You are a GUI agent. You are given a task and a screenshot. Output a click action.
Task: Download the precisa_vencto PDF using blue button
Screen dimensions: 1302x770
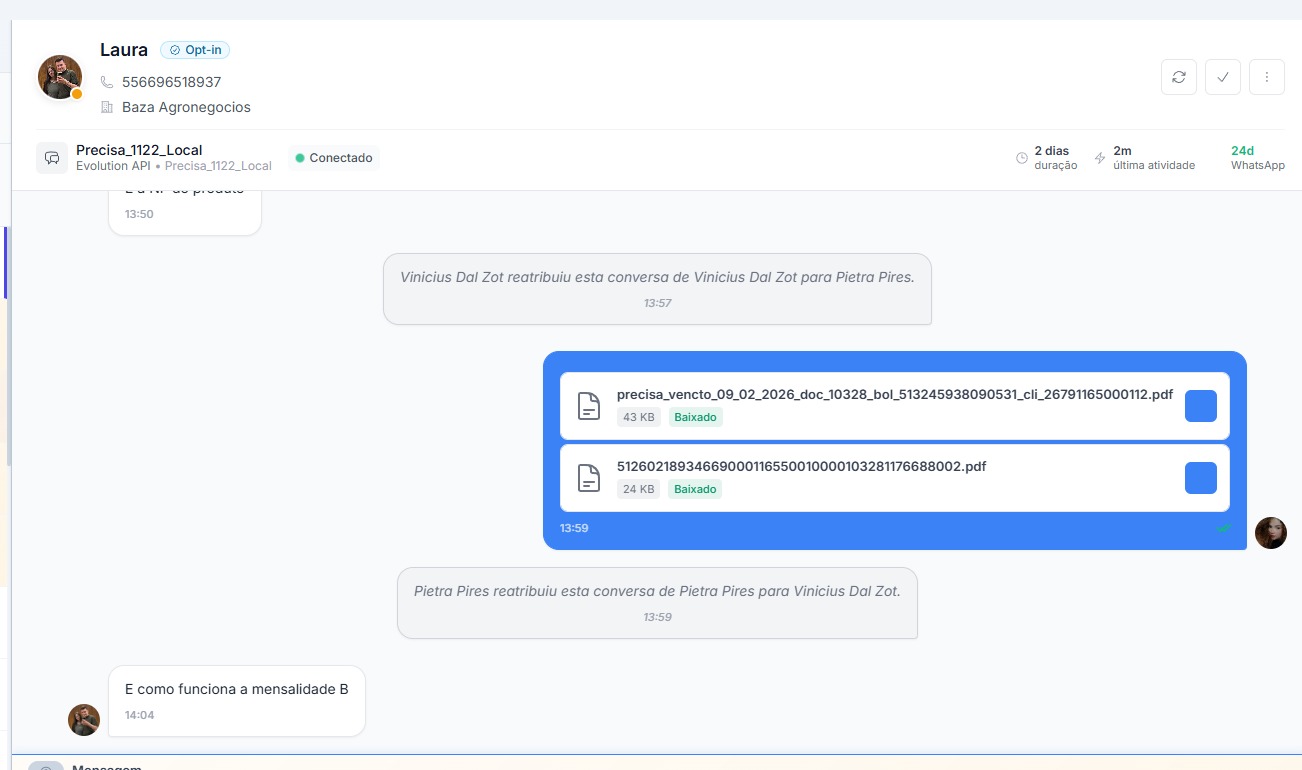[1200, 406]
